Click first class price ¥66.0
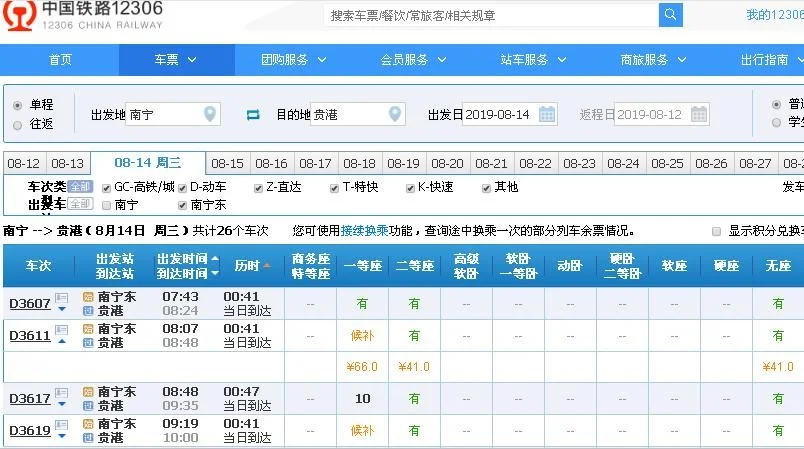Image resolution: width=804 pixels, height=449 pixels. tap(361, 367)
